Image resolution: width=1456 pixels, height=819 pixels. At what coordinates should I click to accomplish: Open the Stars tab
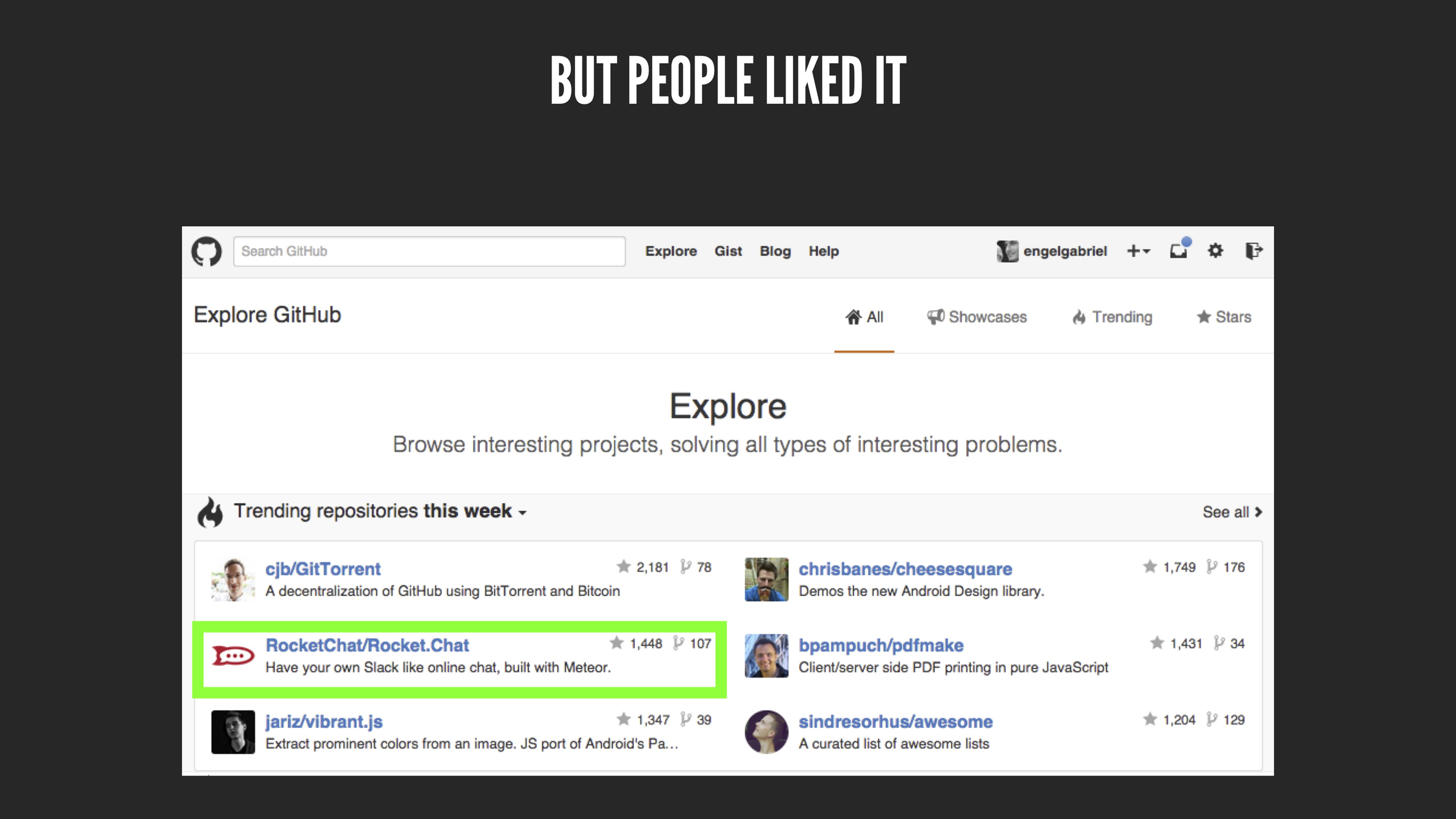point(1224,317)
